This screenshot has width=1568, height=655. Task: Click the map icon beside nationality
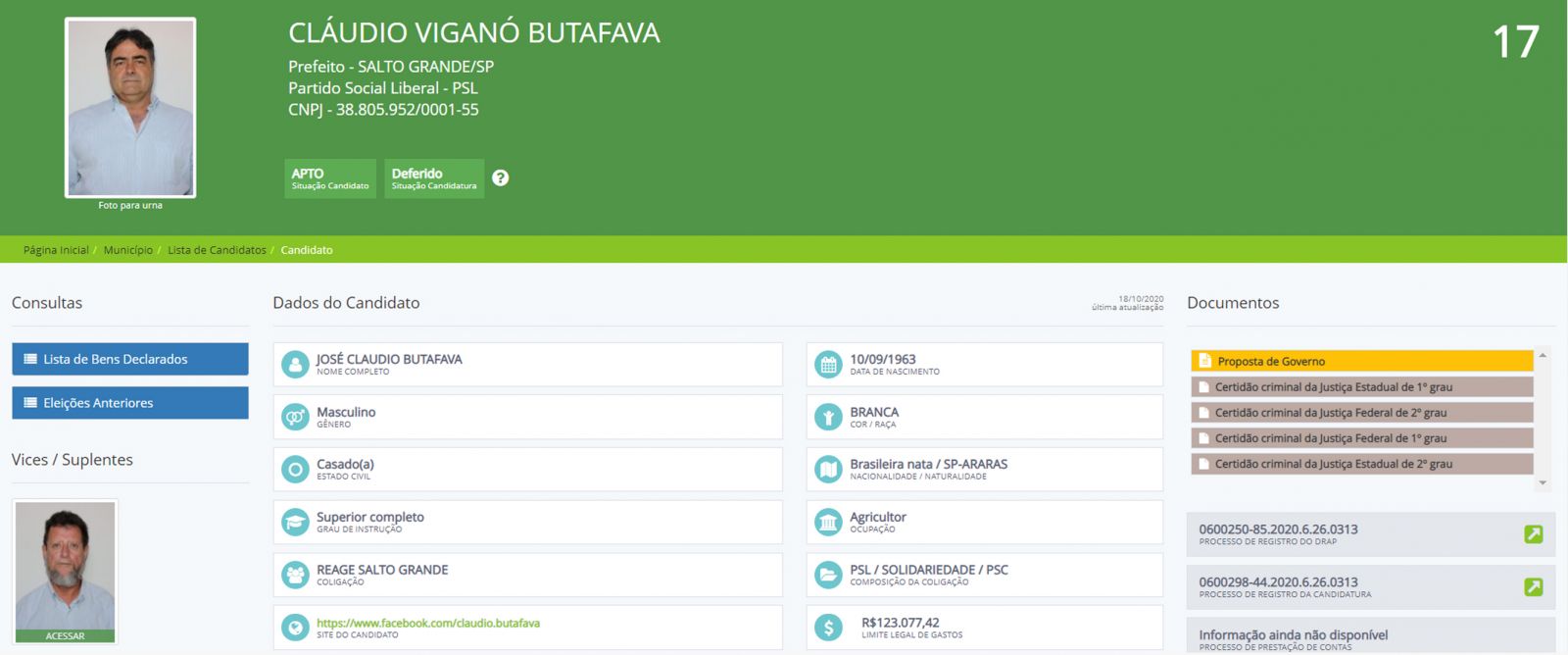pos(828,470)
